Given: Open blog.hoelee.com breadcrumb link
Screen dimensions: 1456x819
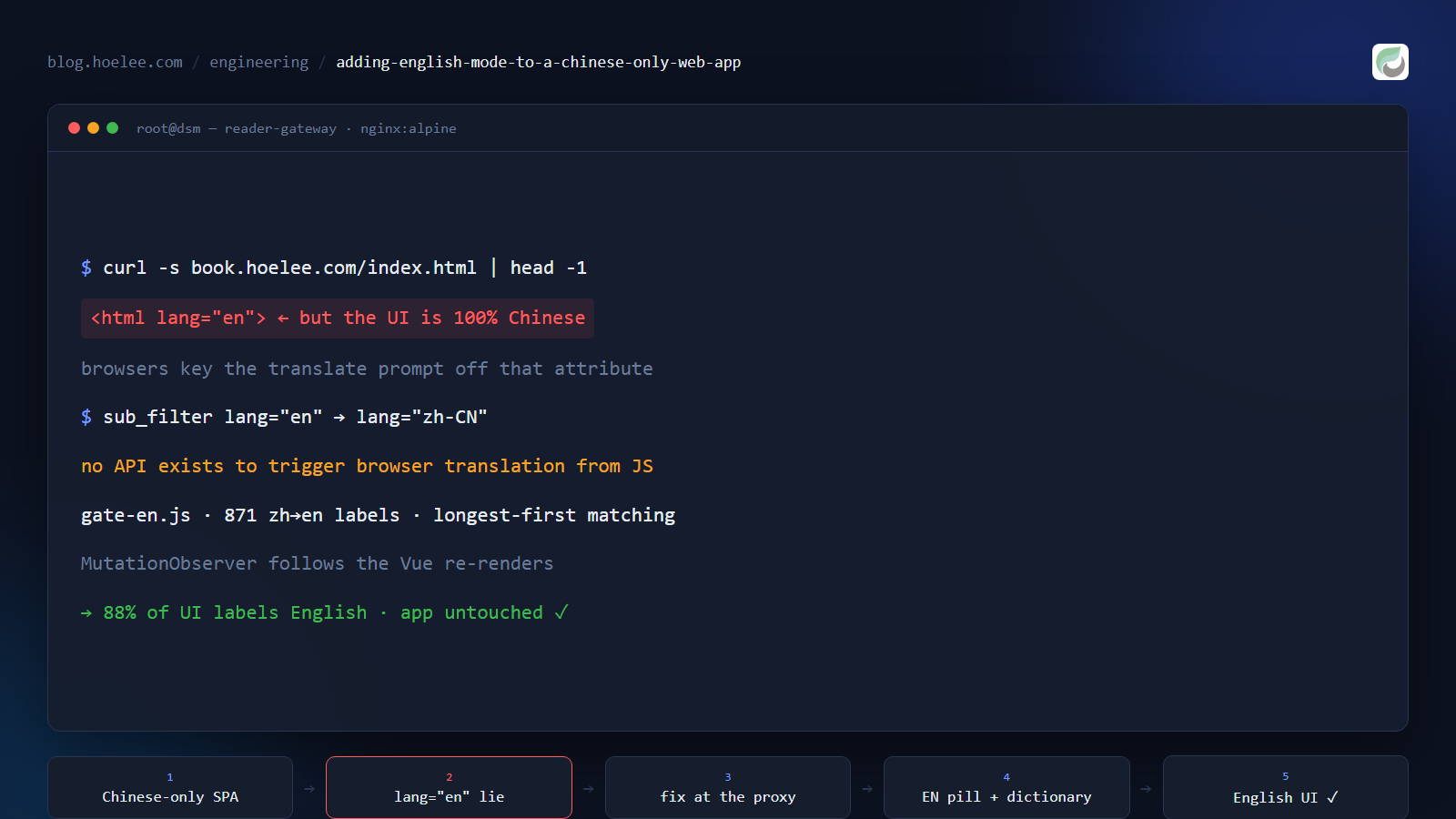Looking at the screenshot, I should tap(115, 62).
